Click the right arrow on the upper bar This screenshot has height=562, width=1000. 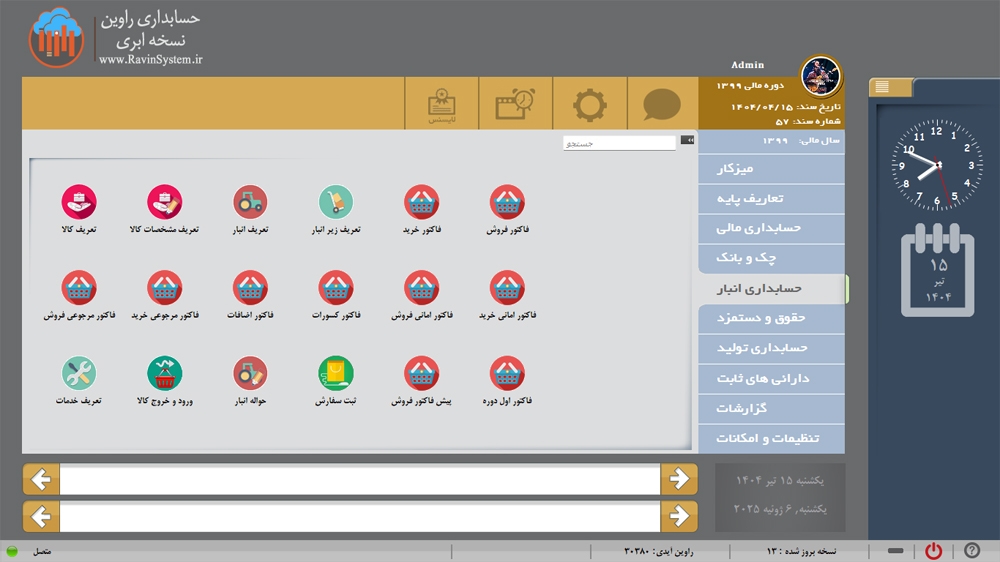coord(679,480)
